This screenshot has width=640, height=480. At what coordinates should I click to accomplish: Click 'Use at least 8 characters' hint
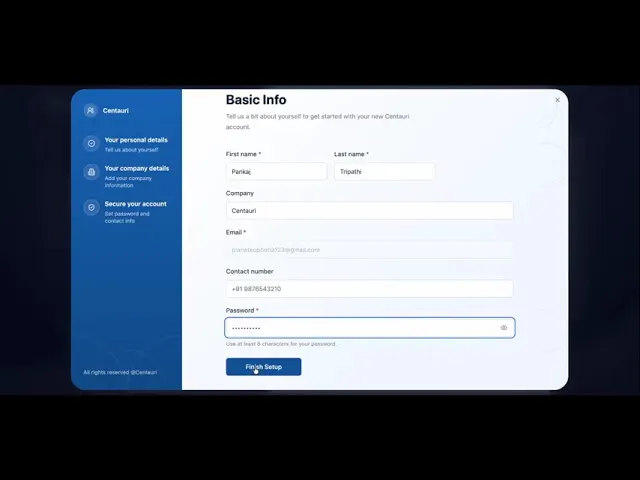coord(281,344)
